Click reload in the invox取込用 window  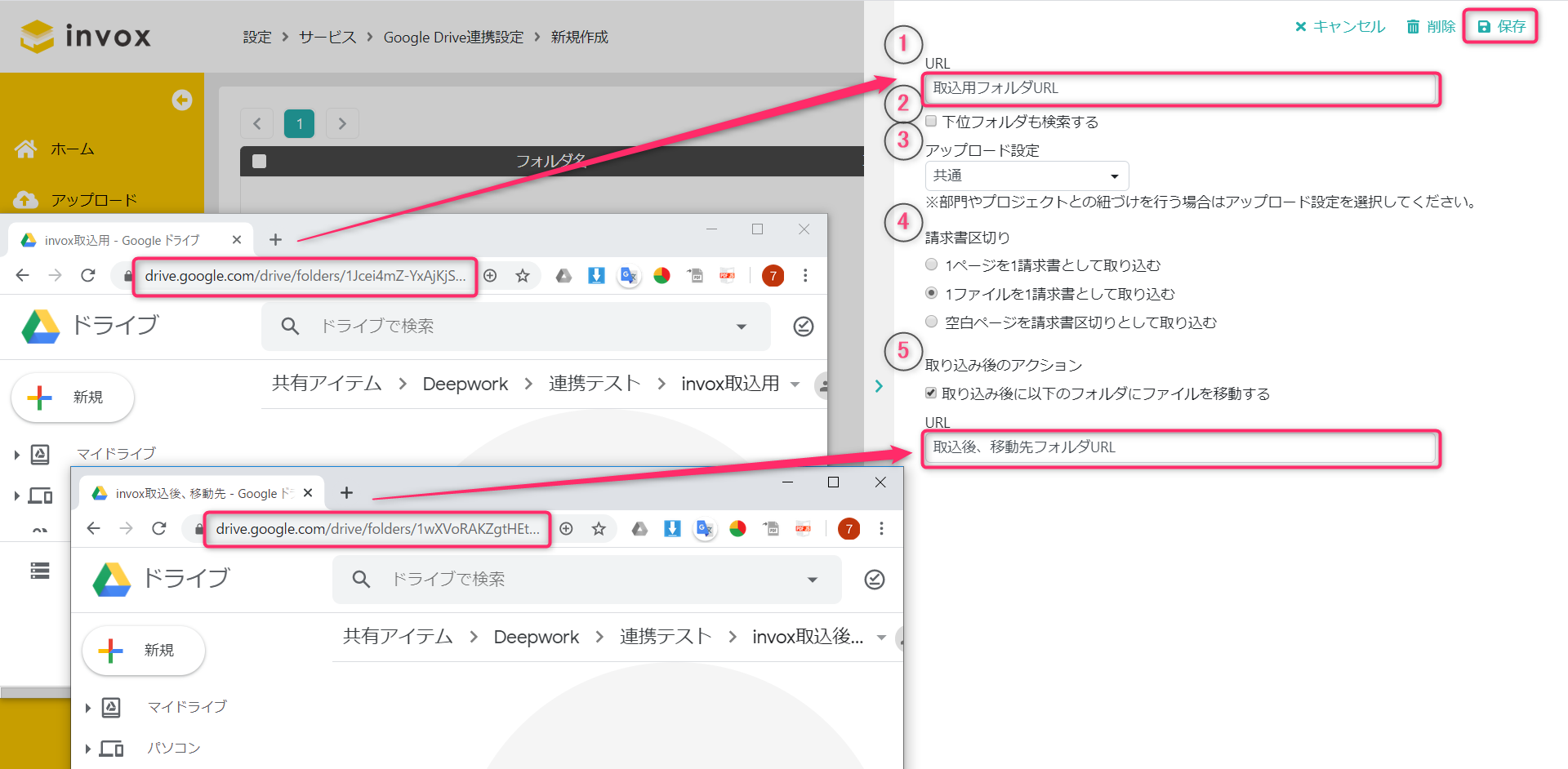point(88,276)
